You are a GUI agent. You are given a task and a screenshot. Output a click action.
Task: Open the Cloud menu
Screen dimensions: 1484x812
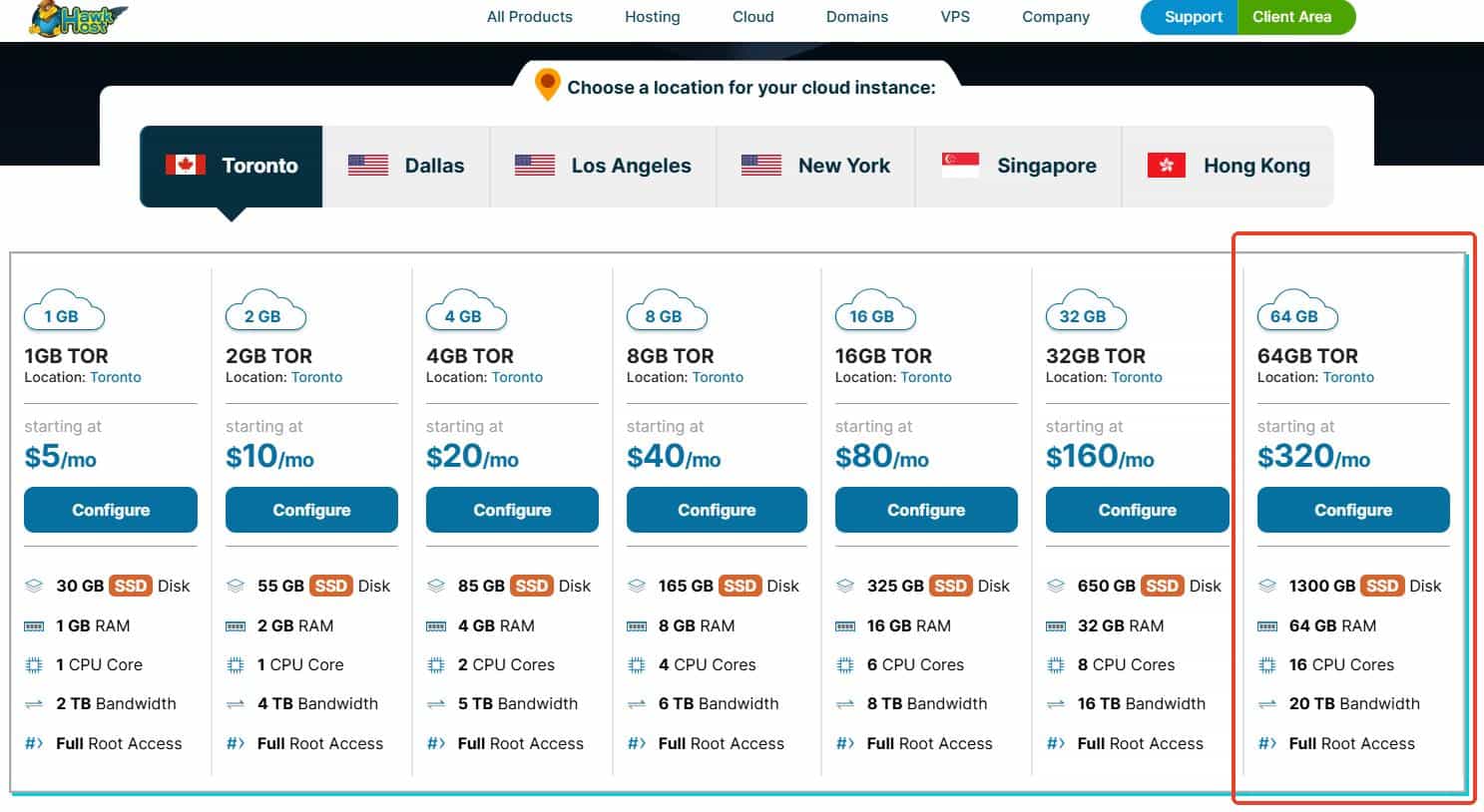[x=753, y=17]
